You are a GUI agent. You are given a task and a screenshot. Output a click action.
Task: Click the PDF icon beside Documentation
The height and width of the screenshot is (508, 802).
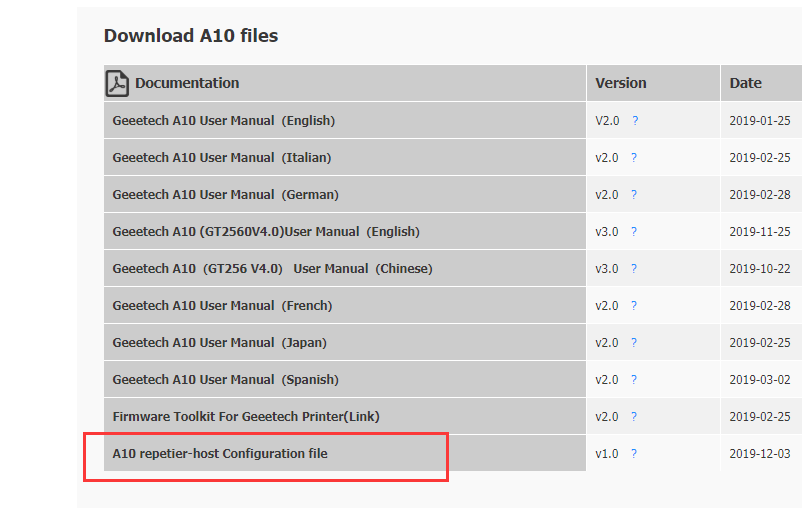(x=117, y=83)
